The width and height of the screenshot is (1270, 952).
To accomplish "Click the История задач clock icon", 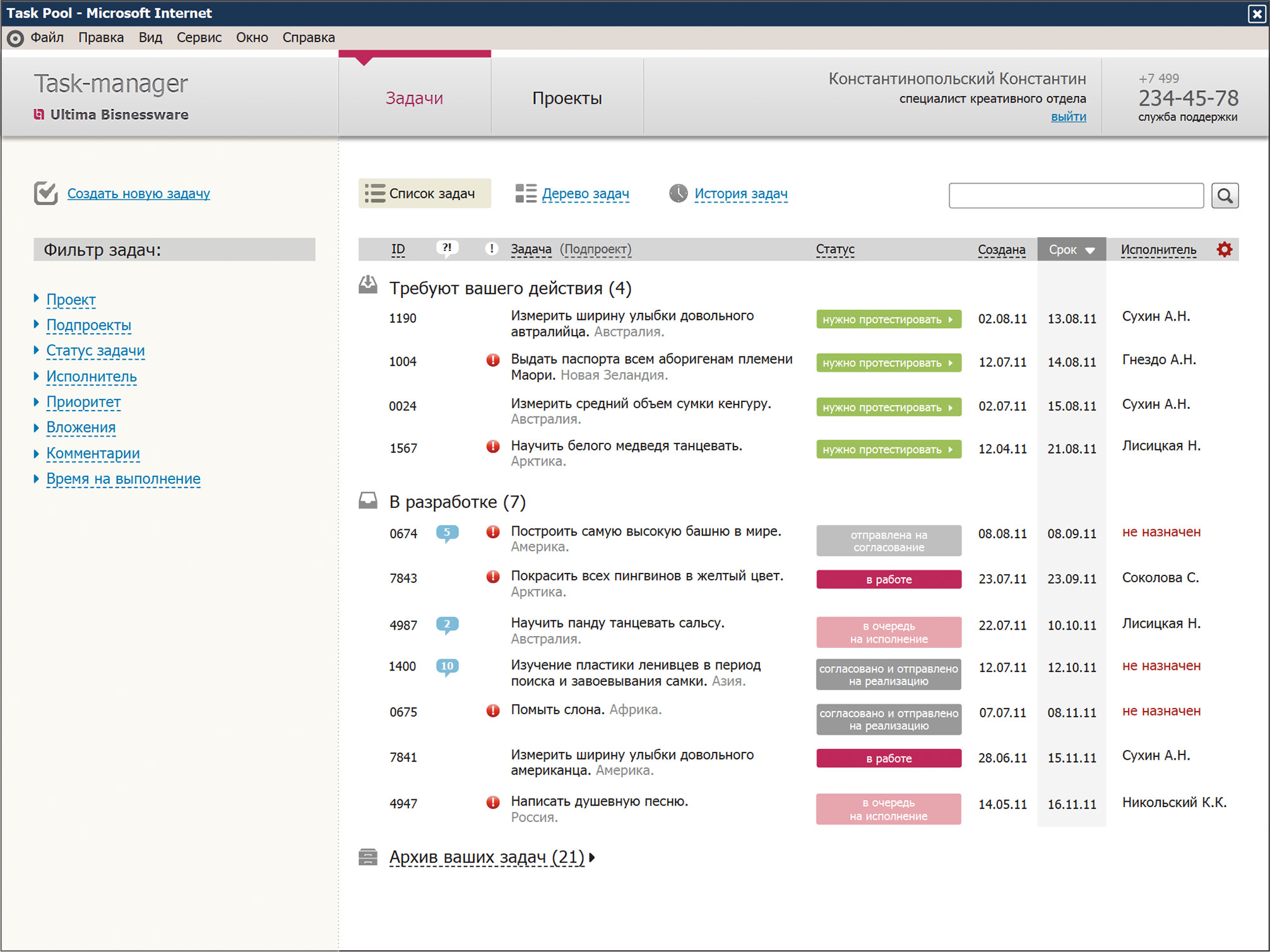I will [678, 194].
